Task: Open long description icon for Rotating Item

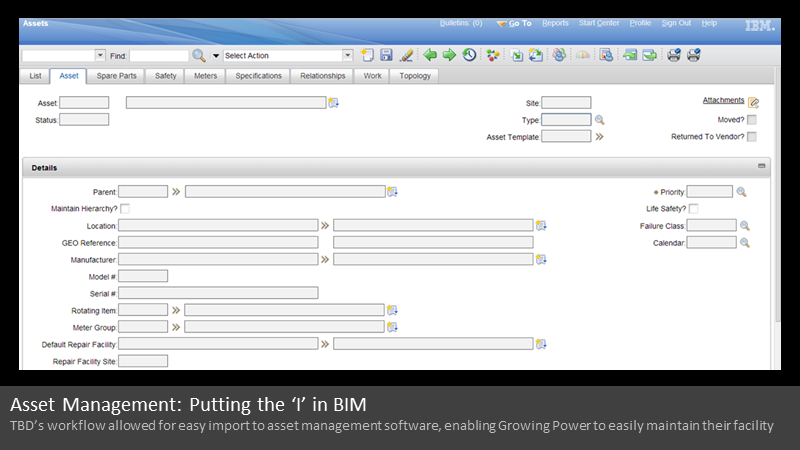Action: 392,310
